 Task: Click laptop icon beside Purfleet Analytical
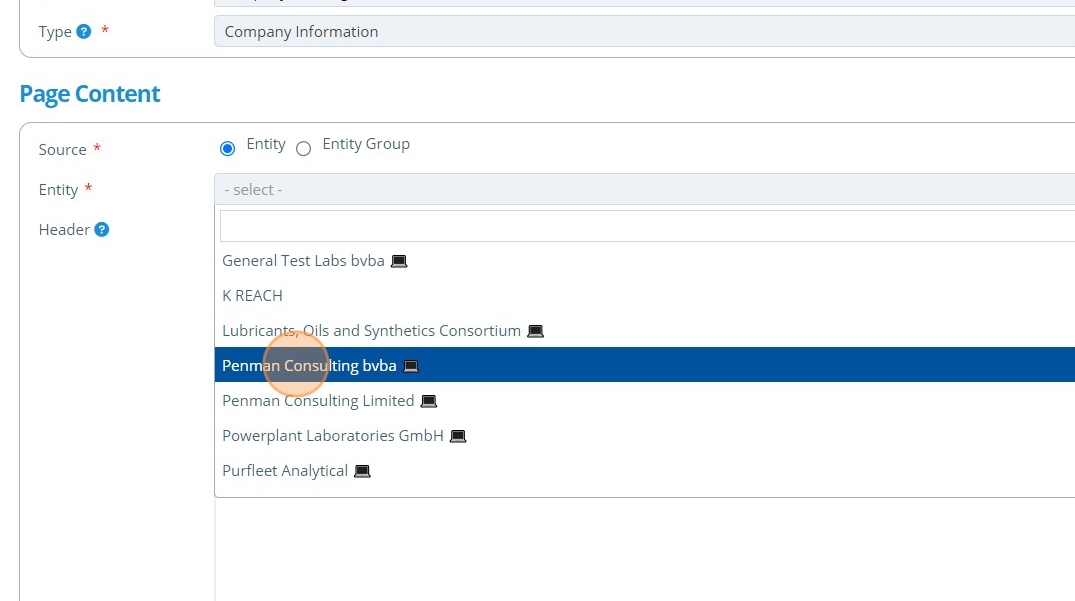click(362, 471)
